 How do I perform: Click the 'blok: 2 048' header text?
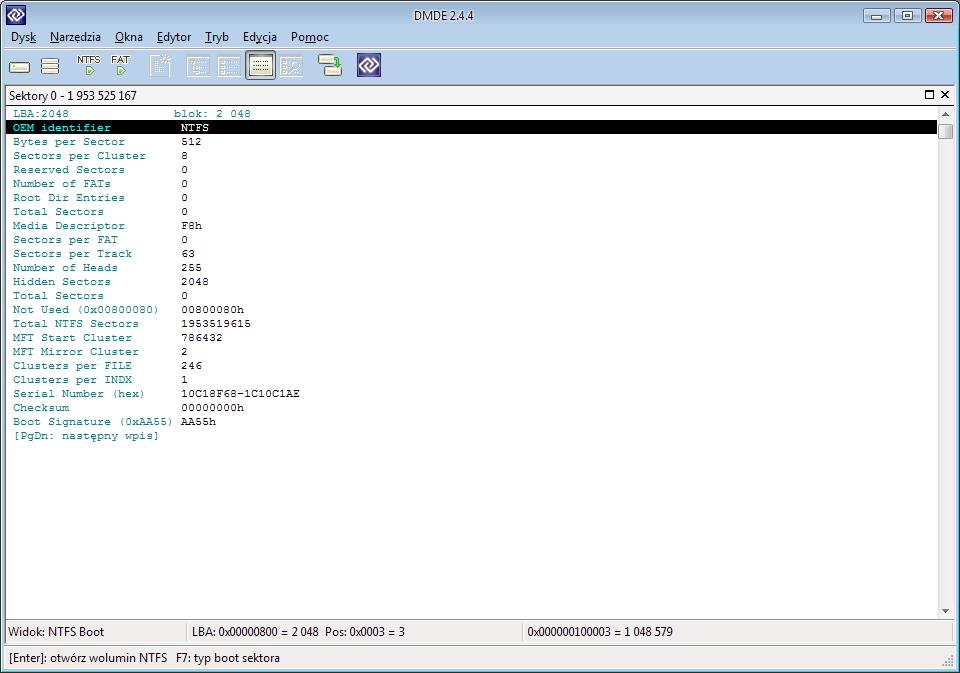212,113
